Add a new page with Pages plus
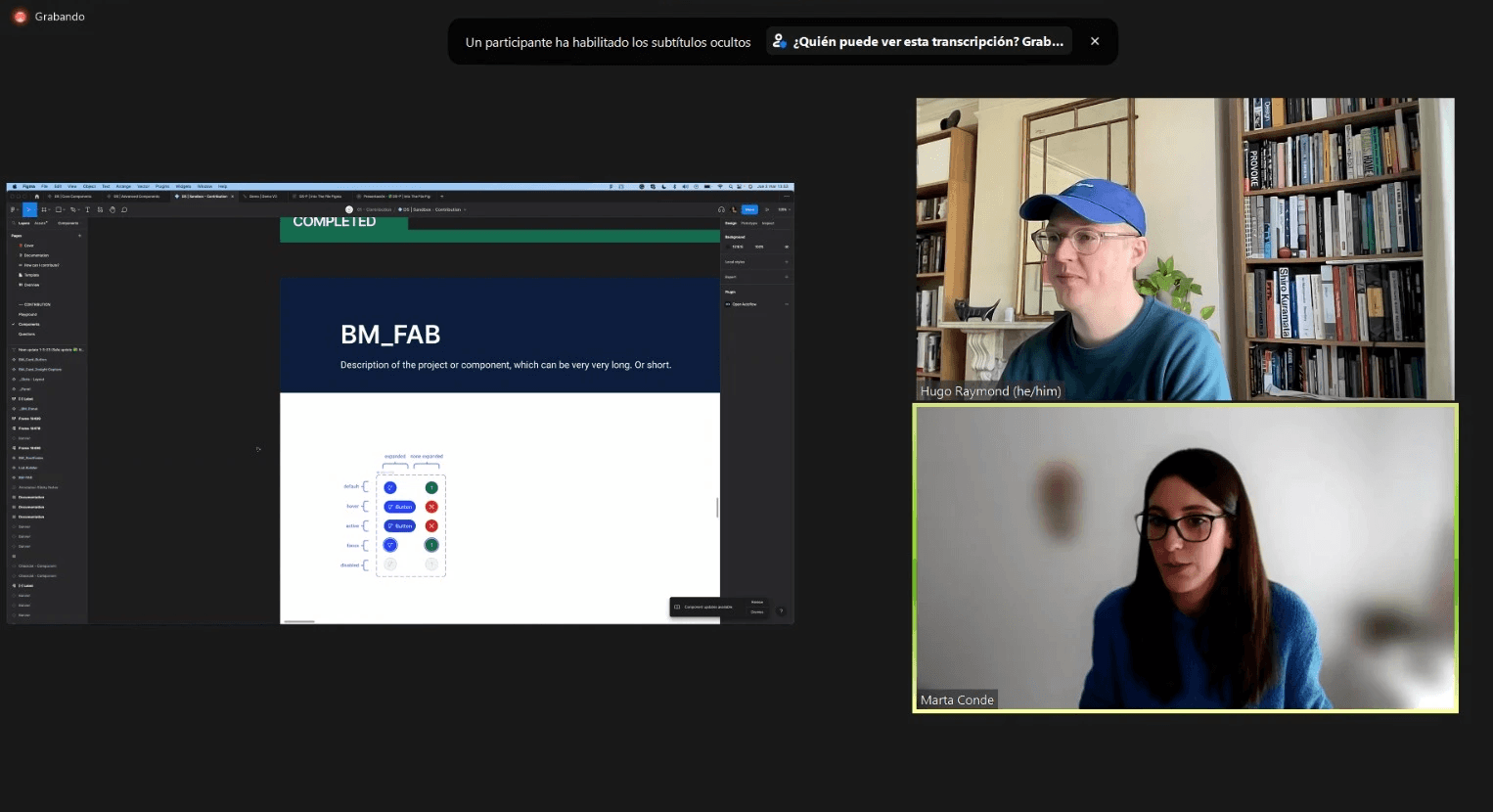The width and height of the screenshot is (1493, 812). pyautogui.click(x=79, y=236)
